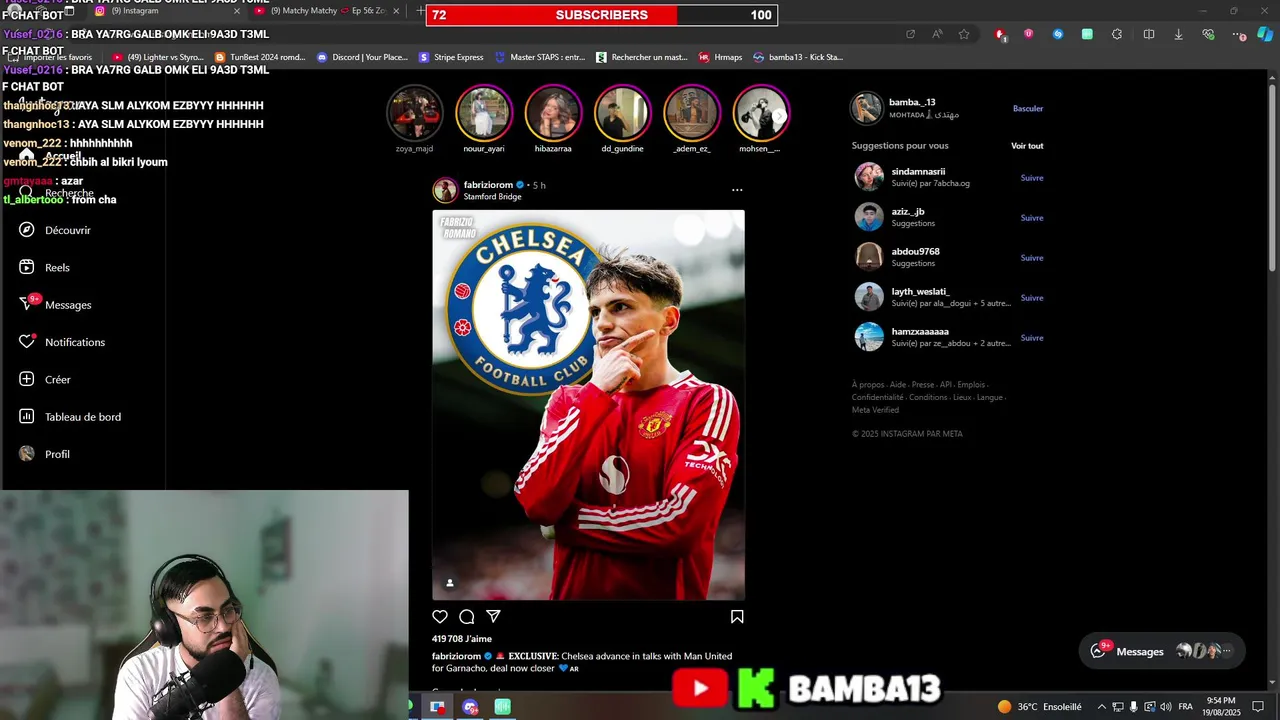Follow hamzxaaaaaa with Suivre
The height and width of the screenshot is (720, 1280).
pyautogui.click(x=1032, y=338)
